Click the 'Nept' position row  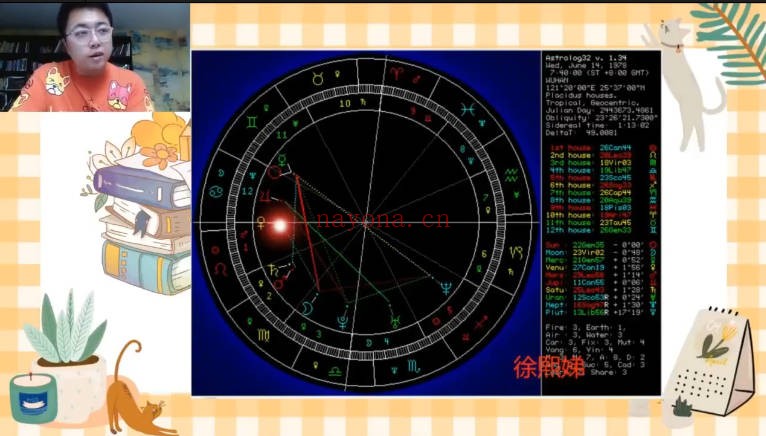pos(601,305)
